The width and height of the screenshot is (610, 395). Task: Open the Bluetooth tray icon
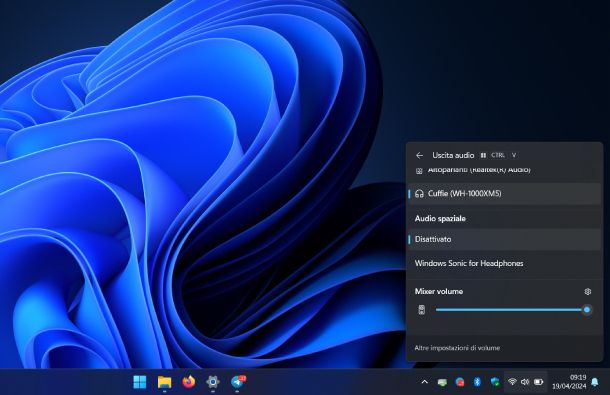477,382
